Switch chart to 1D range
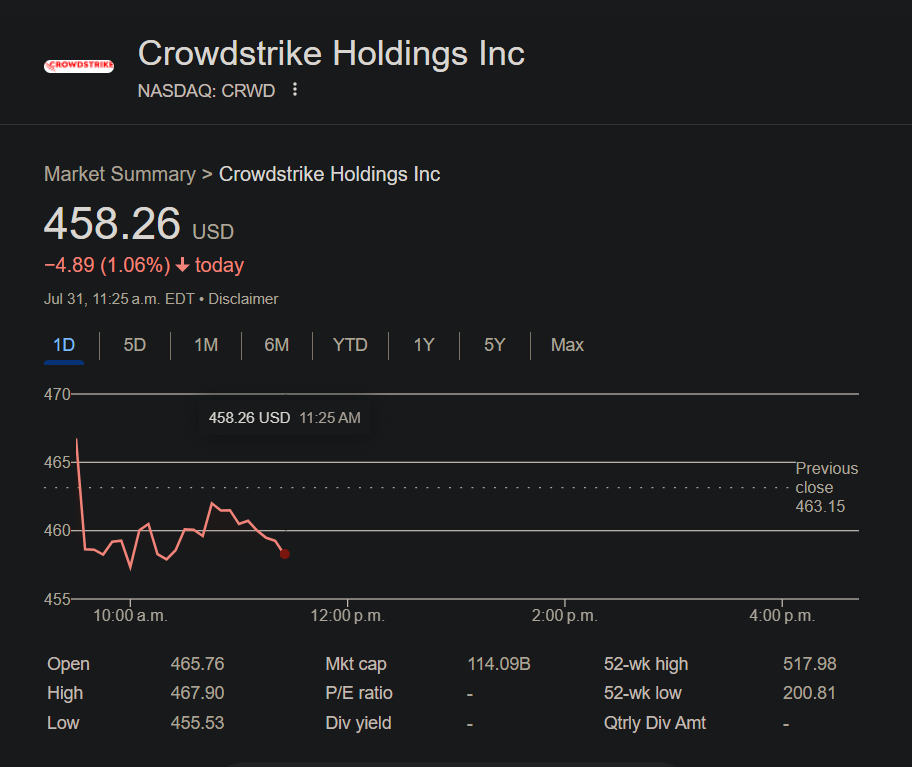912x767 pixels. pos(64,345)
